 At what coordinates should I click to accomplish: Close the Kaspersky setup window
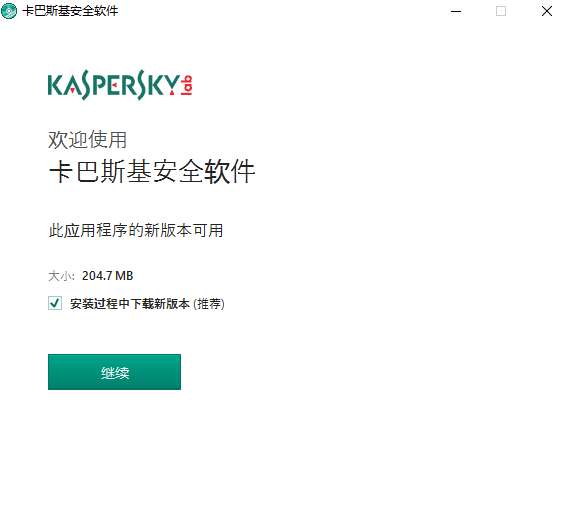[547, 11]
